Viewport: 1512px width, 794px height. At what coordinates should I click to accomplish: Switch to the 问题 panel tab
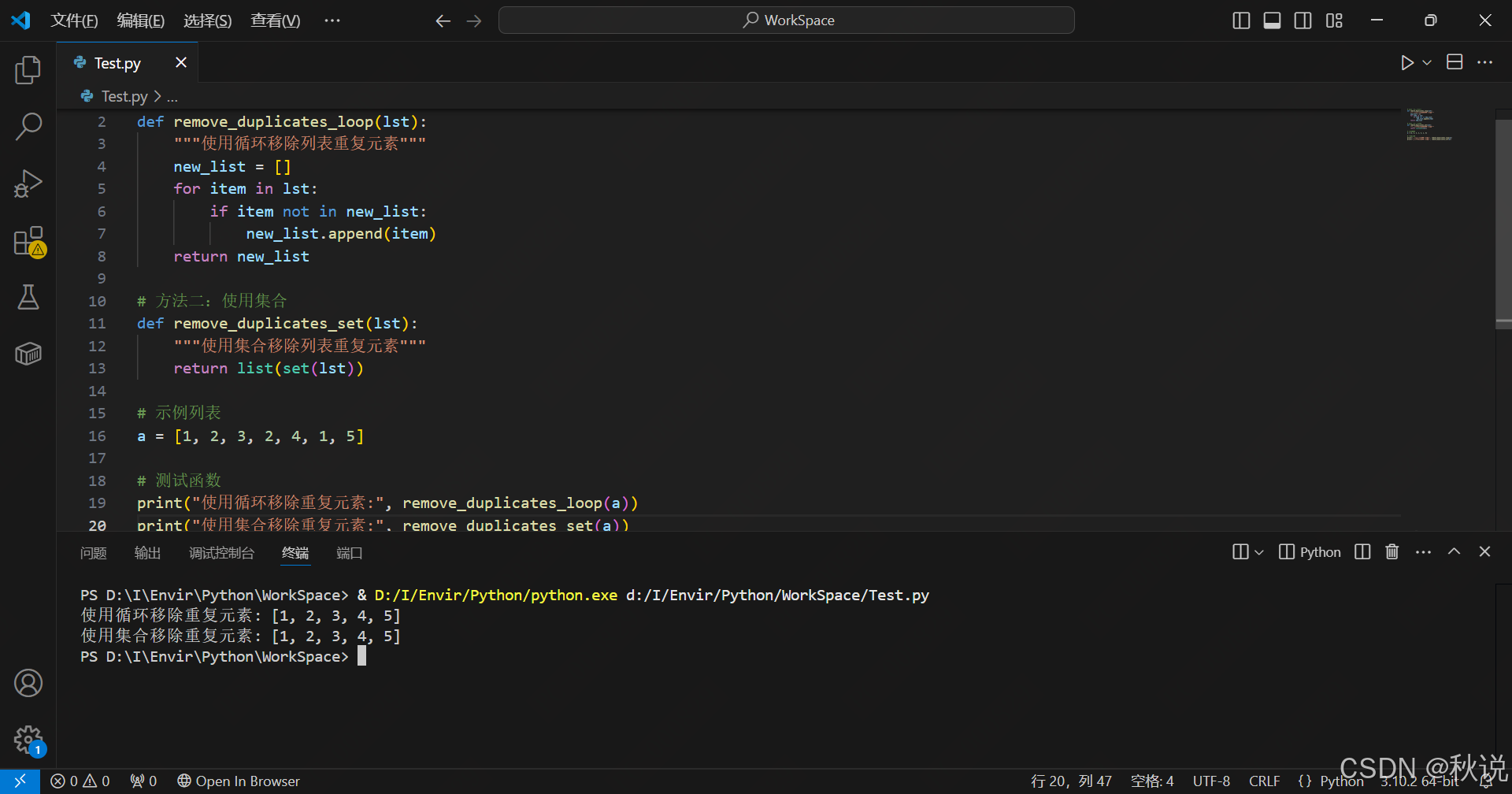[x=93, y=553]
